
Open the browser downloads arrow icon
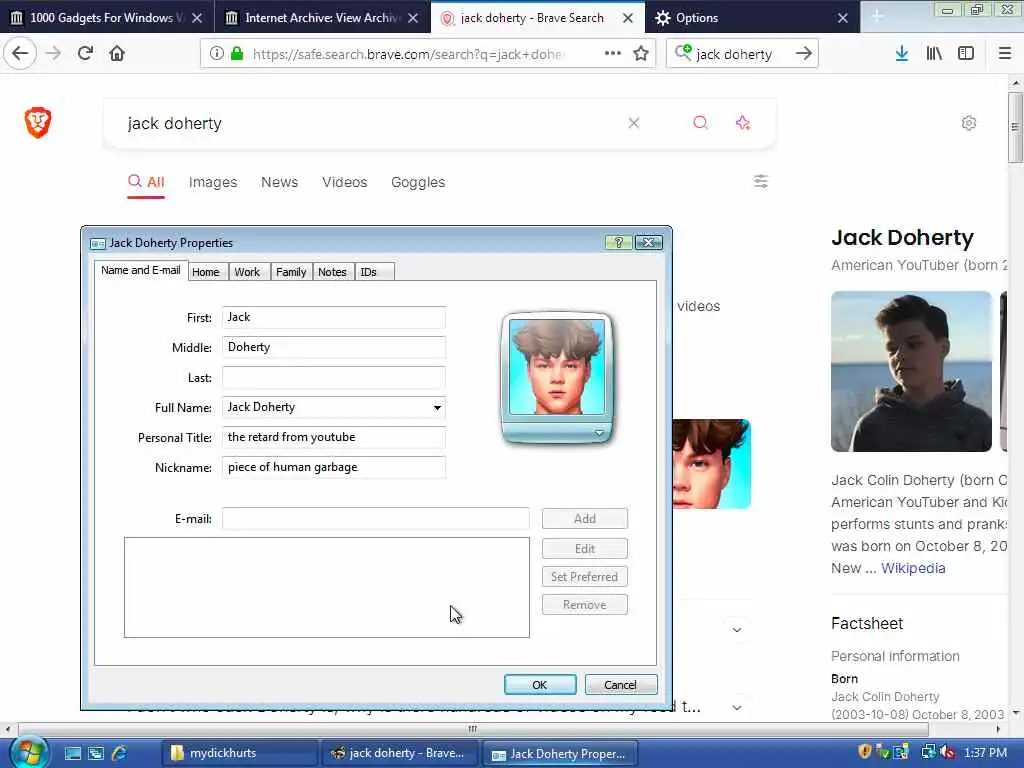902,54
